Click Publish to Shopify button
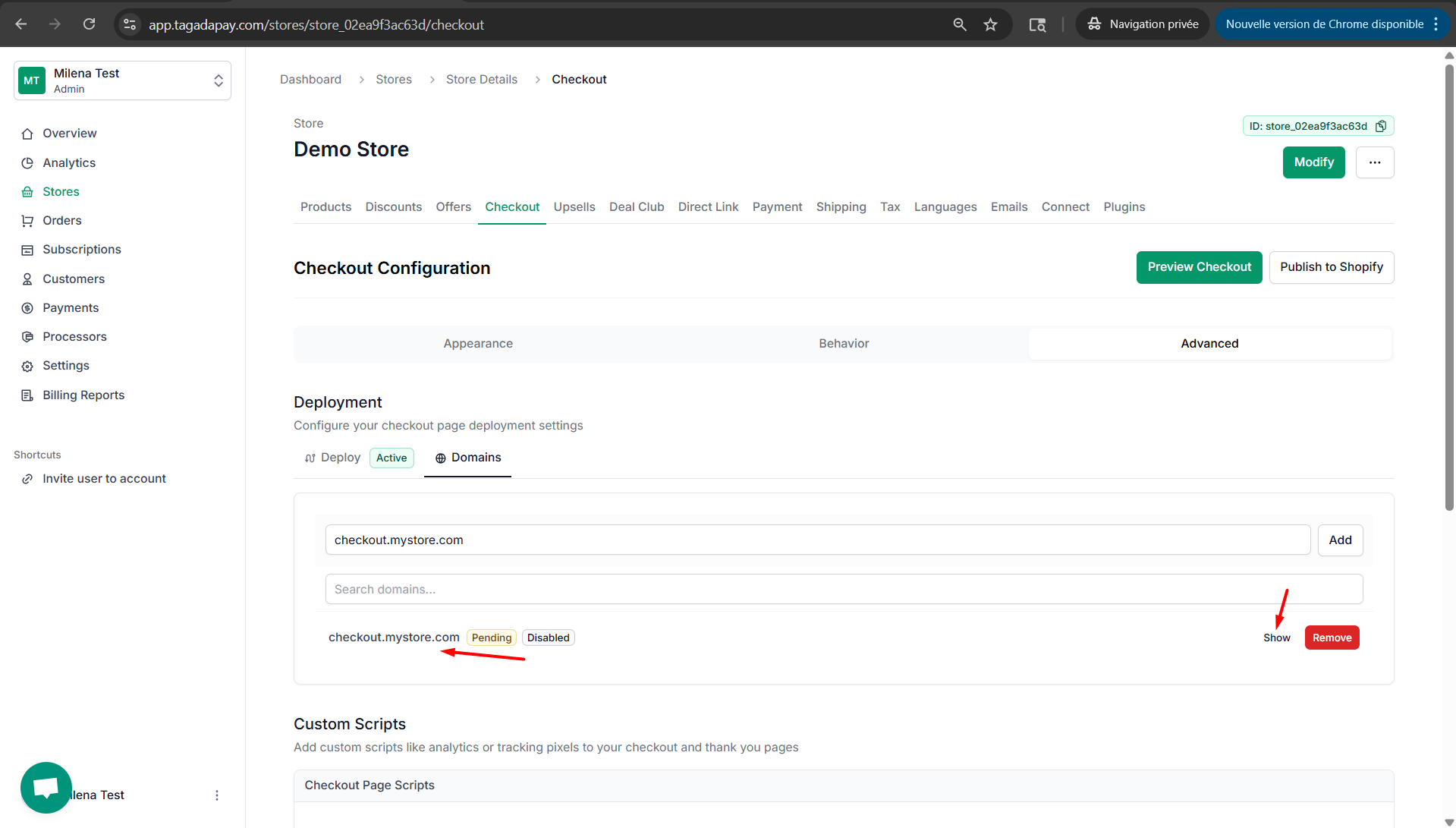This screenshot has width=1456, height=828. click(1331, 267)
